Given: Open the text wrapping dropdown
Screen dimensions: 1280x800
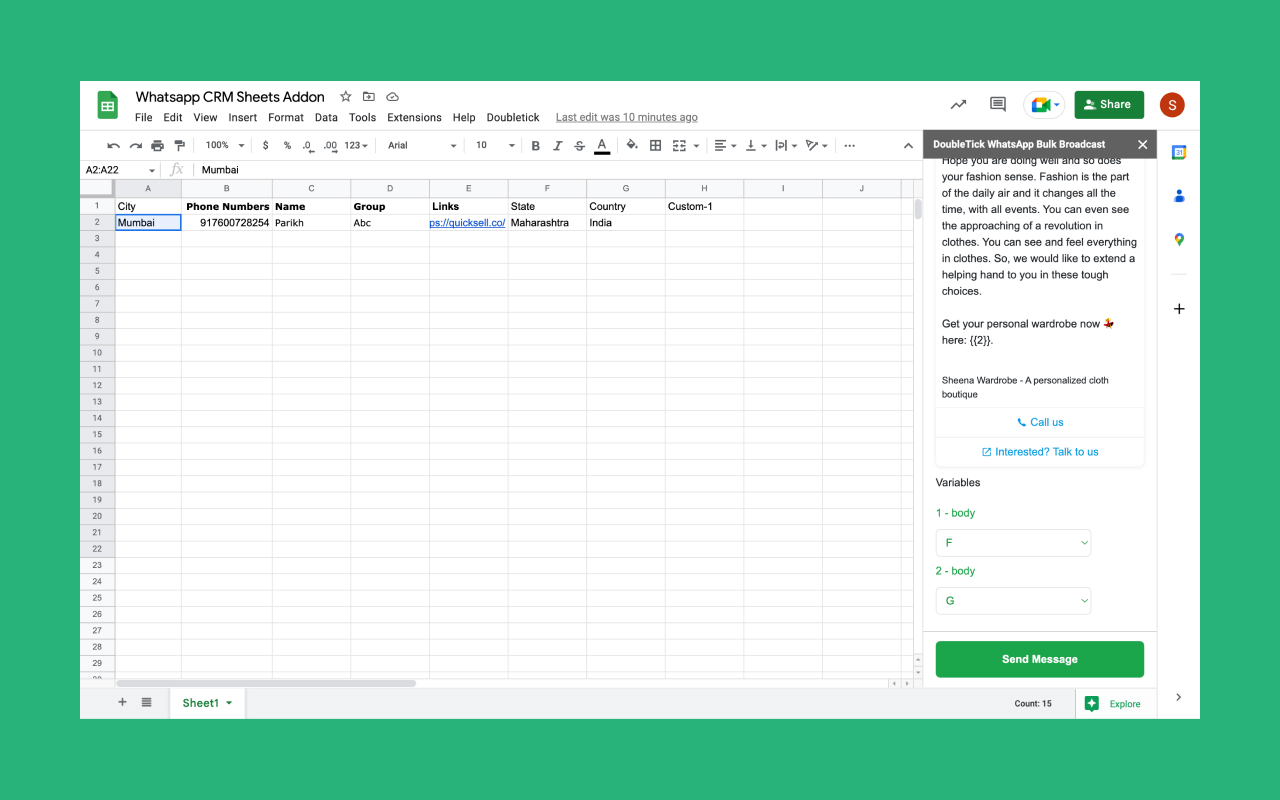Looking at the screenshot, I should click(786, 146).
